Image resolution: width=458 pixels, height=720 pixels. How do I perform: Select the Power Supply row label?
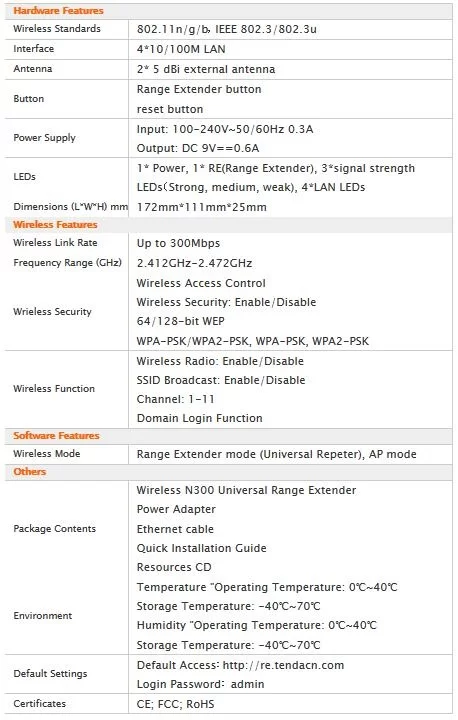coord(45,138)
